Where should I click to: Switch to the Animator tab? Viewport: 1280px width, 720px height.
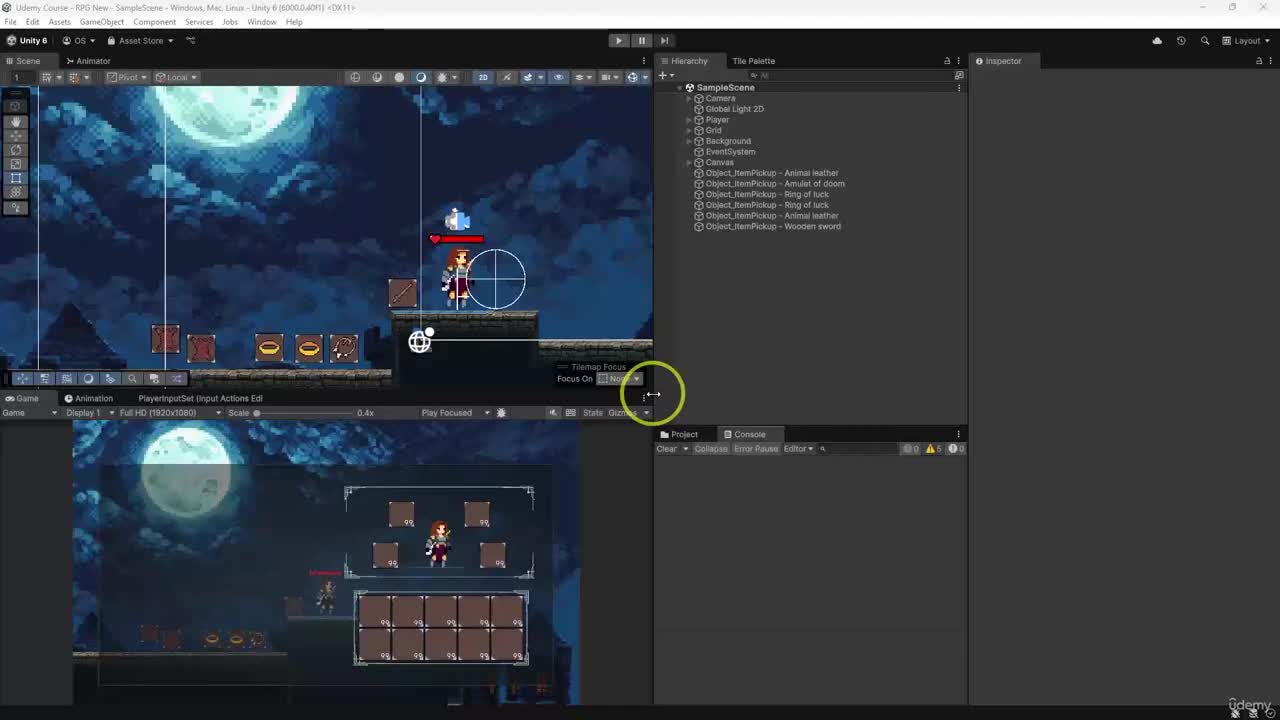[x=88, y=61]
